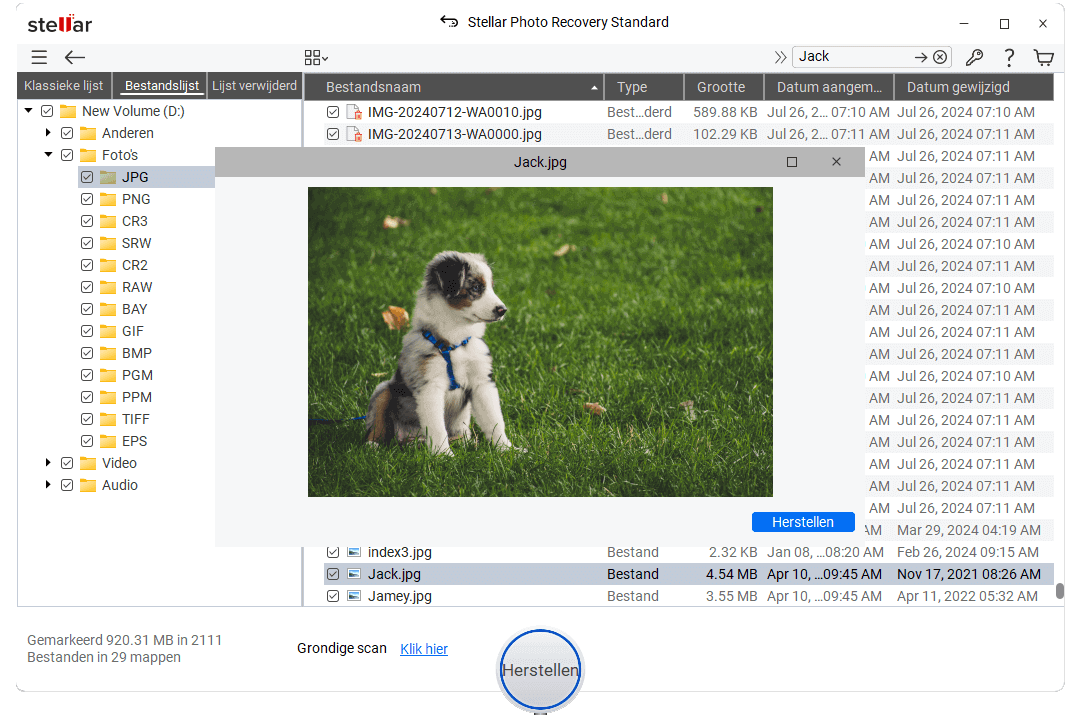Screen dimensions: 1082x717
Task: Click the back arrow icon
Action: coord(75,58)
